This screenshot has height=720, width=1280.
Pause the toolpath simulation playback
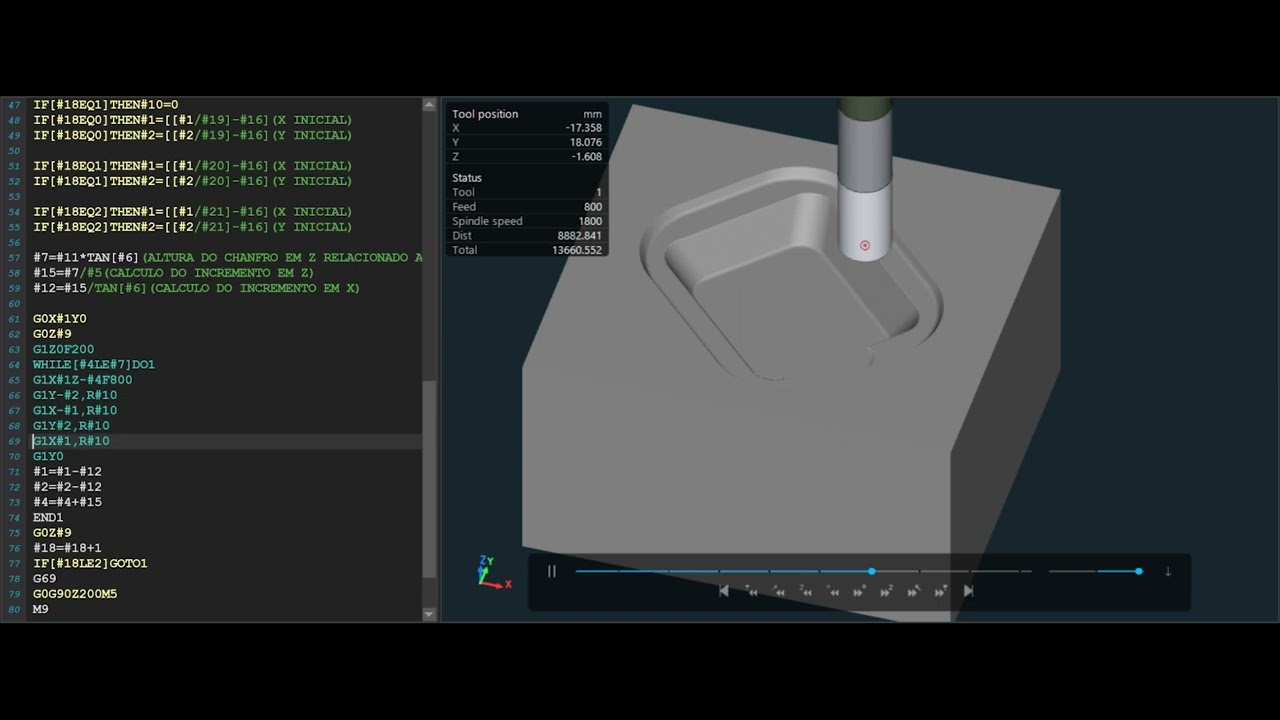pos(551,571)
